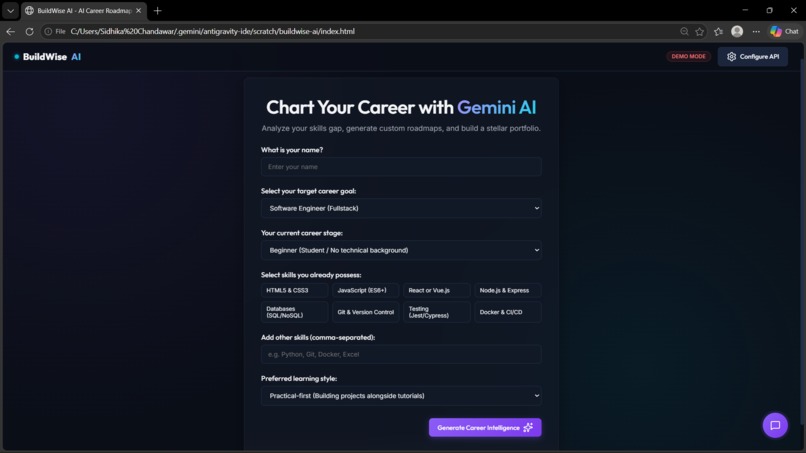806x453 pixels.
Task: Open the current career stage dropdown
Action: [401, 250]
